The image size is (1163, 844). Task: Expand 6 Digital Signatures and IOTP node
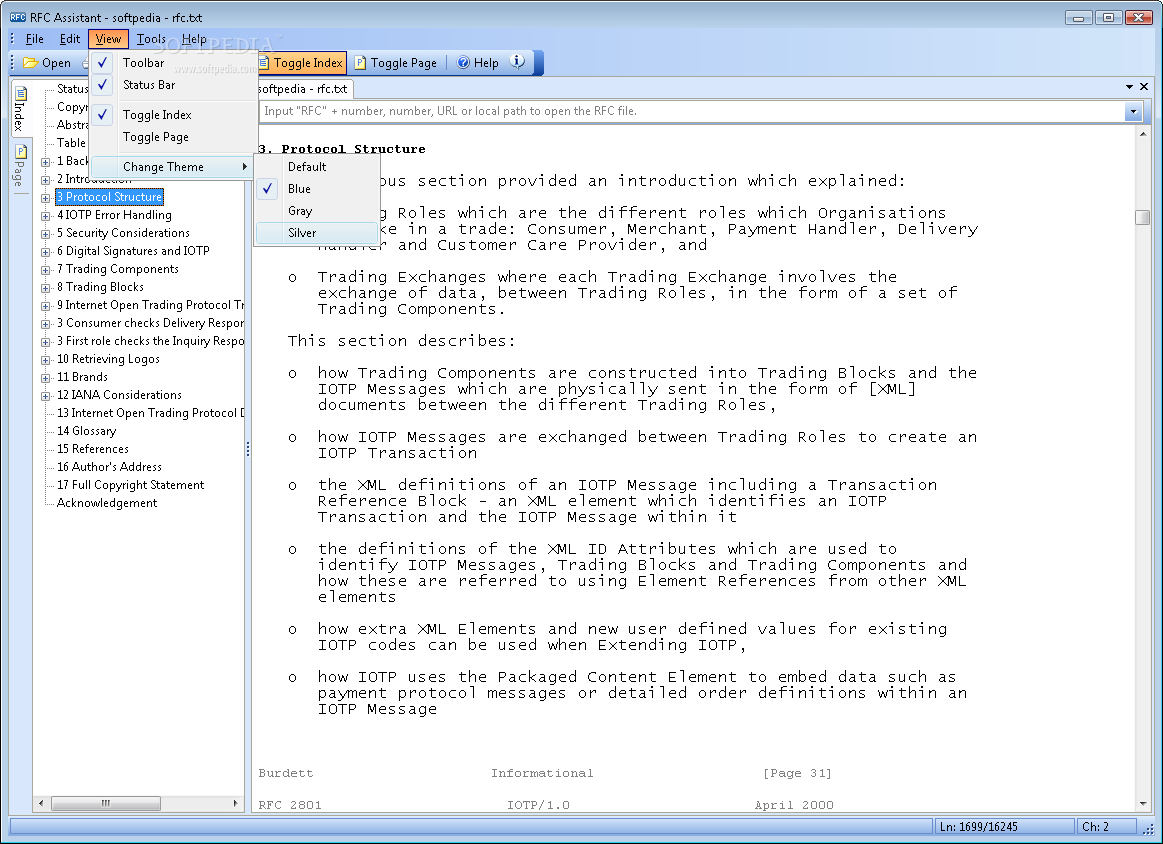[x=45, y=251]
